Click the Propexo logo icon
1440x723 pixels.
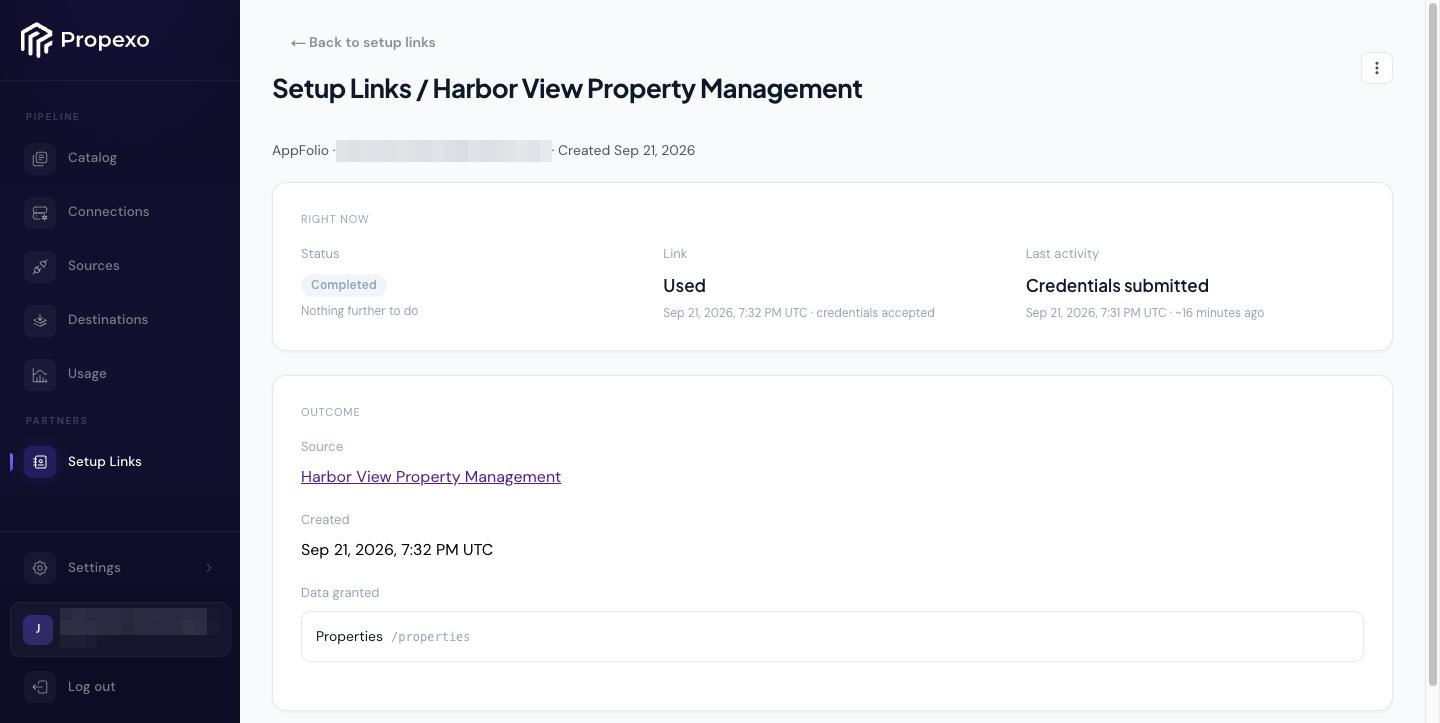click(x=36, y=40)
